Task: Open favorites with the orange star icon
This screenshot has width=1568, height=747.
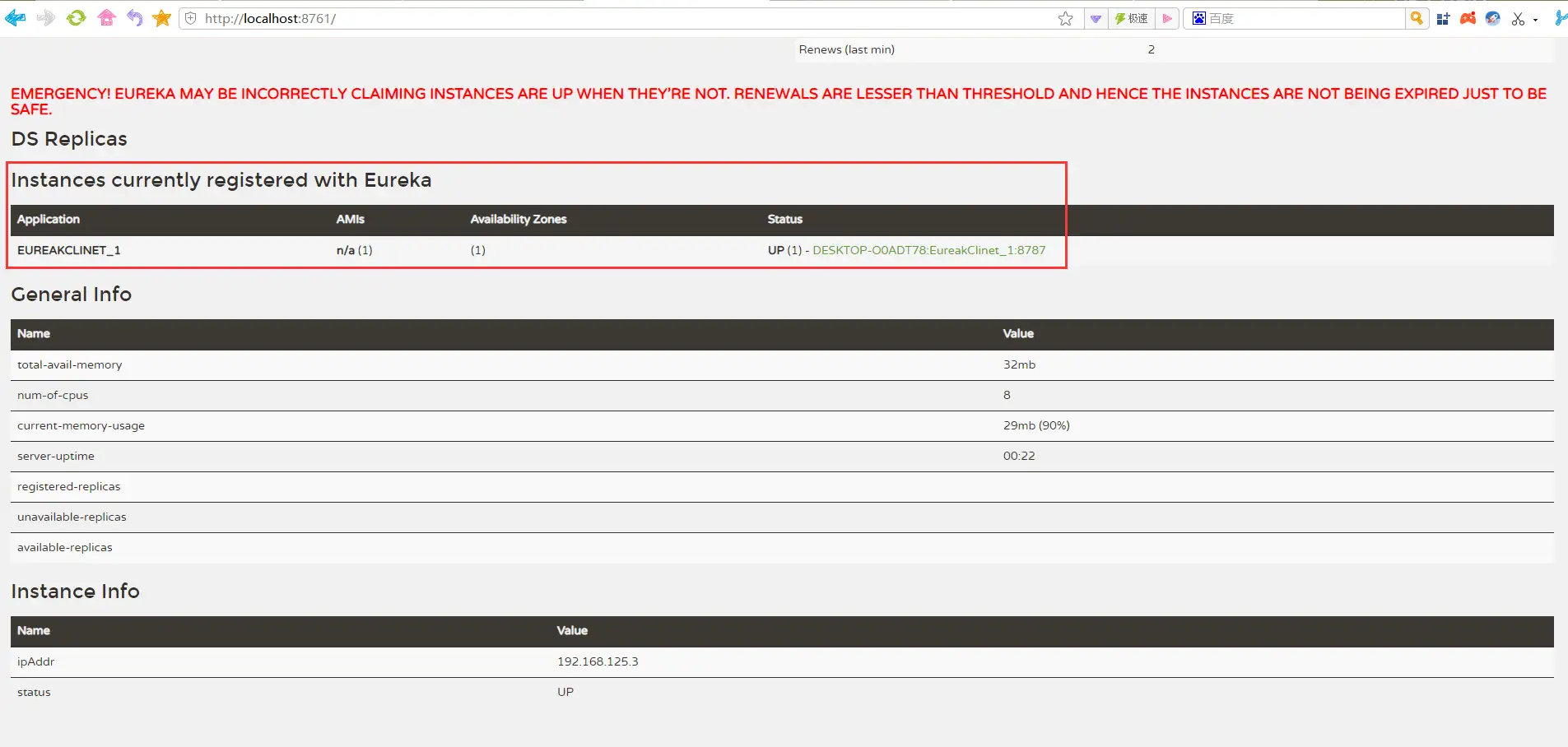Action: point(162,18)
